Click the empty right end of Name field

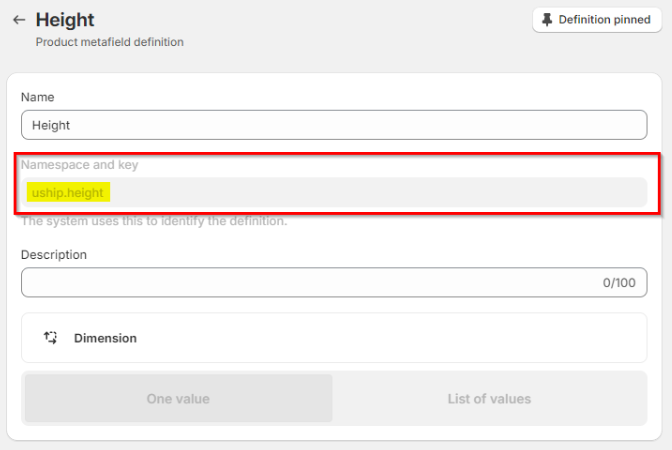(x=560, y=125)
